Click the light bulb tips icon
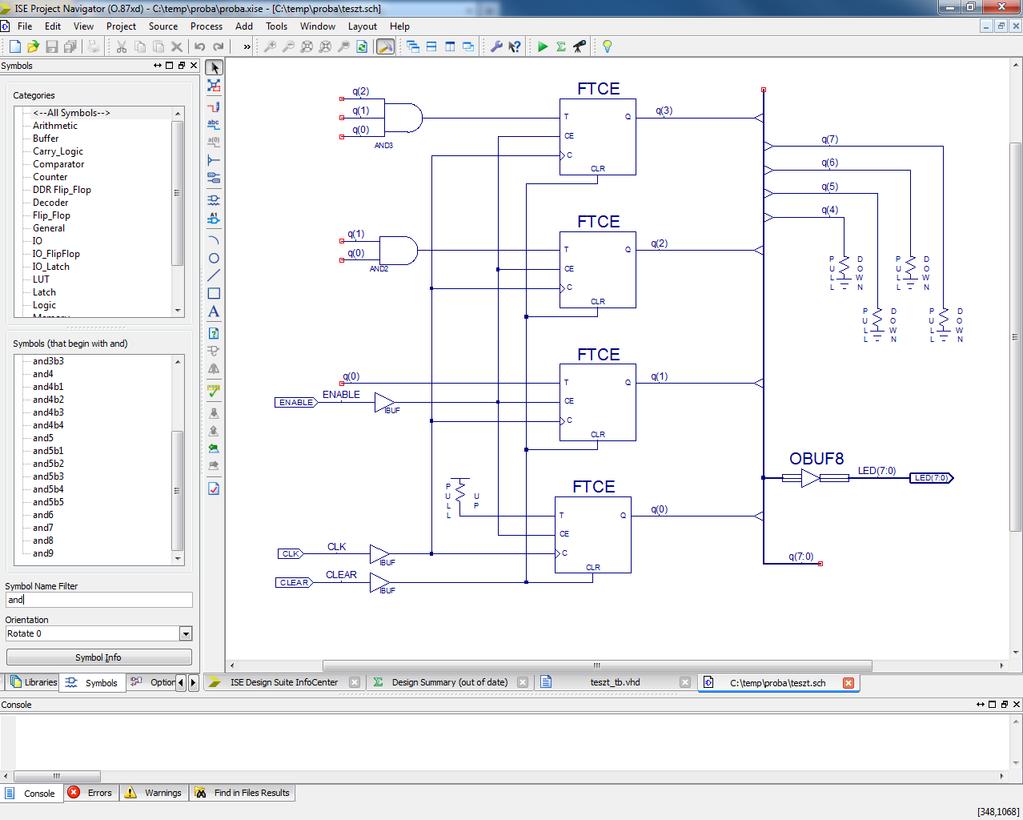 (607, 46)
